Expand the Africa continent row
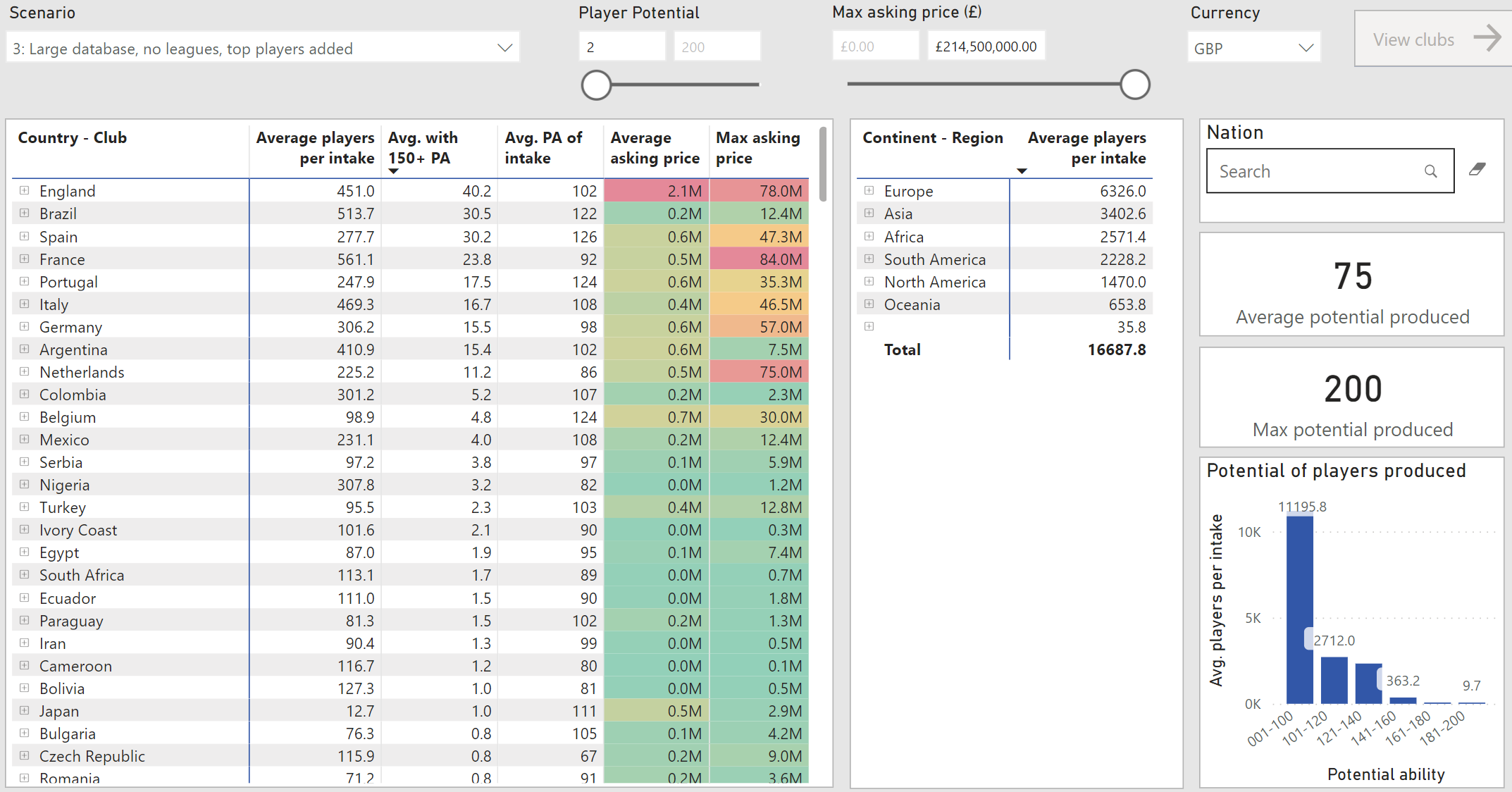 point(869,236)
